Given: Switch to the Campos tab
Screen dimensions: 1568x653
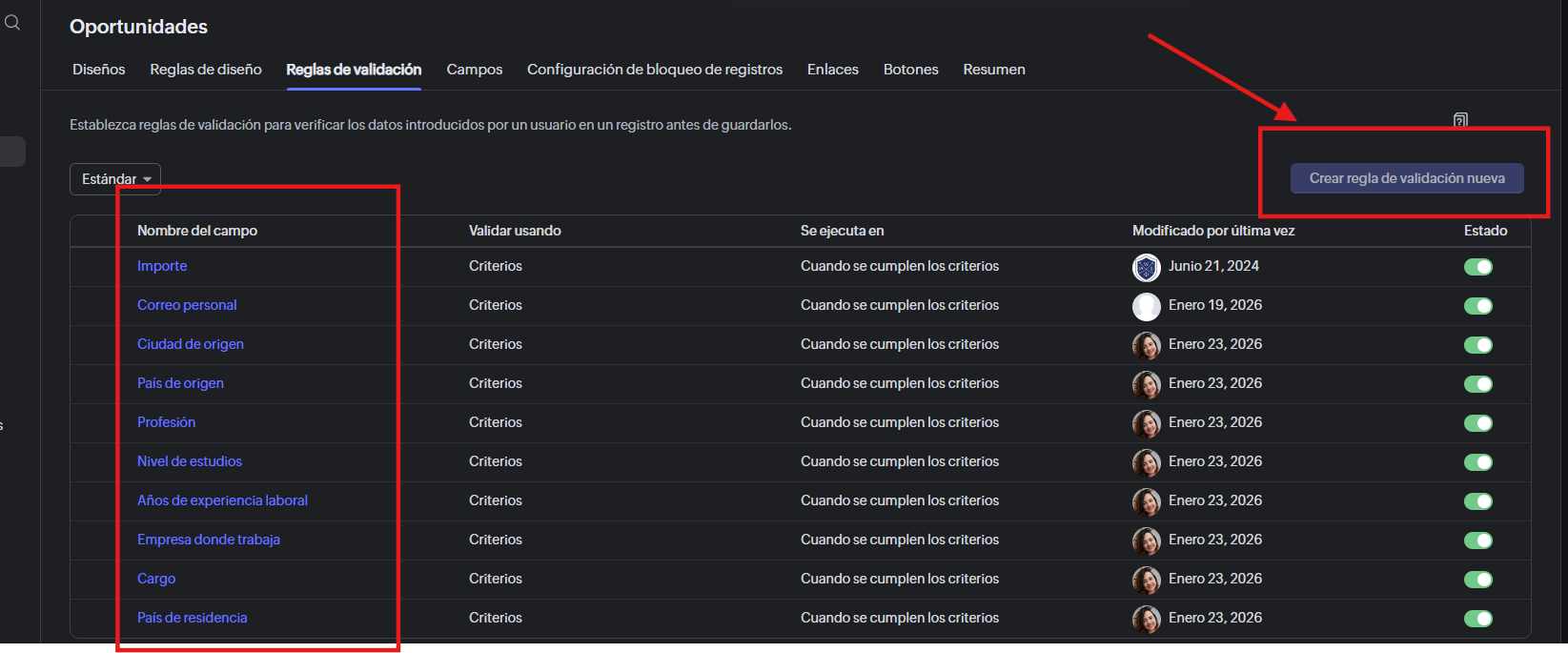Looking at the screenshot, I should pyautogui.click(x=474, y=70).
